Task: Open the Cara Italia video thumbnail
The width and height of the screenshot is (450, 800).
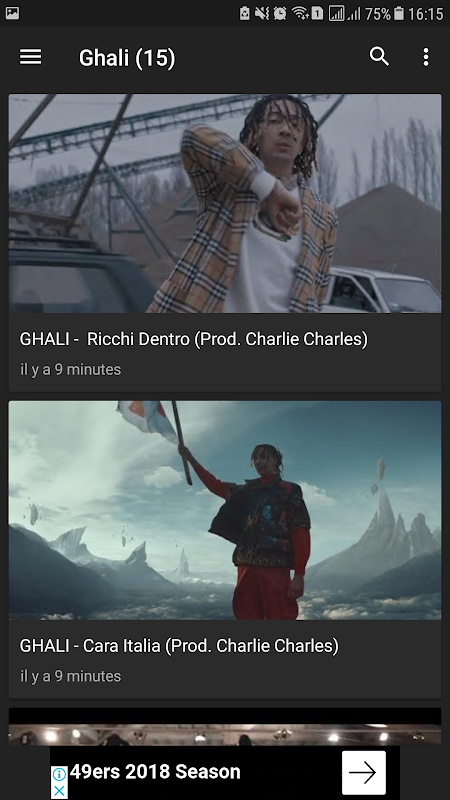Action: click(225, 510)
